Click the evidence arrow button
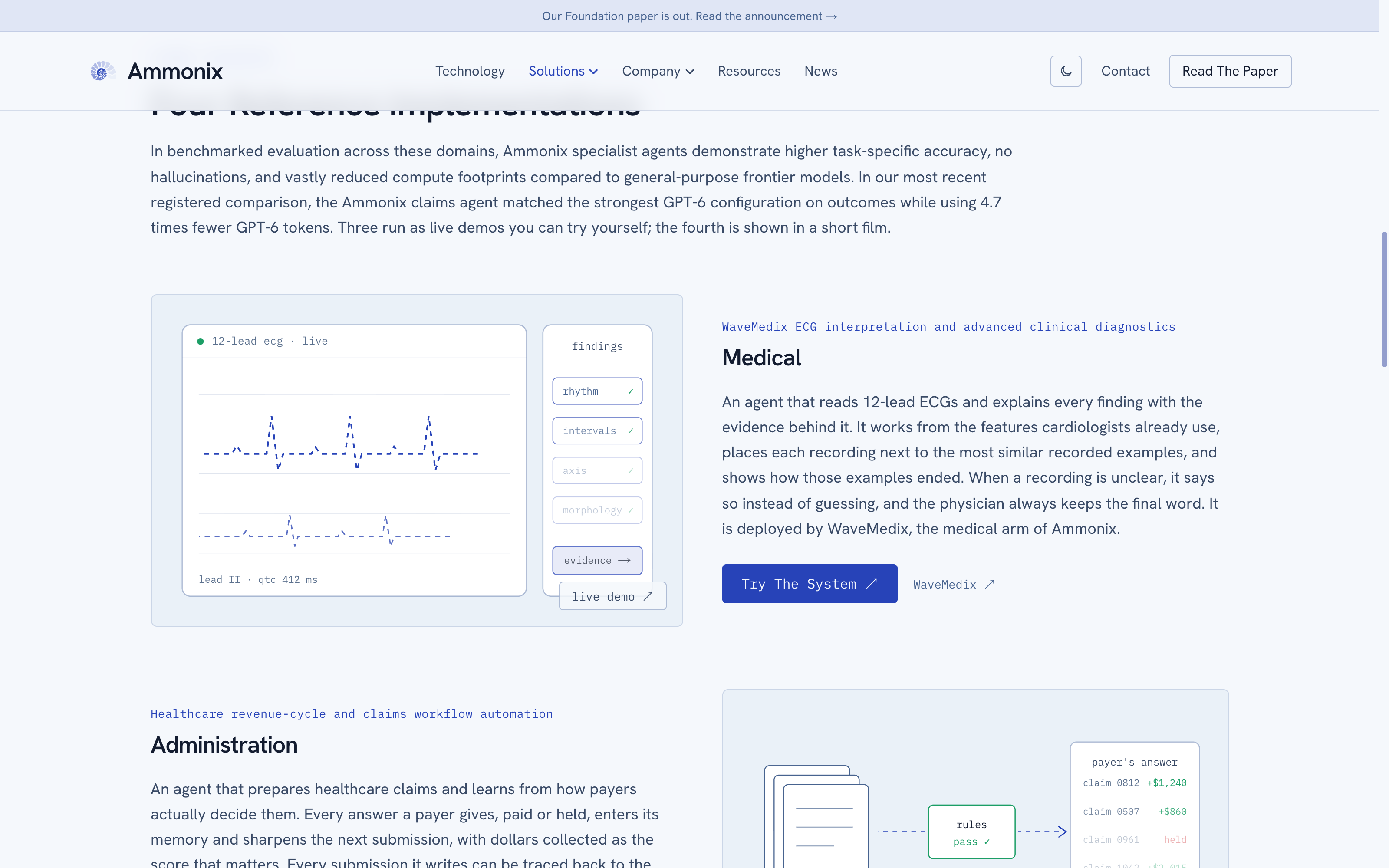This screenshot has width=1389, height=868. 597,560
